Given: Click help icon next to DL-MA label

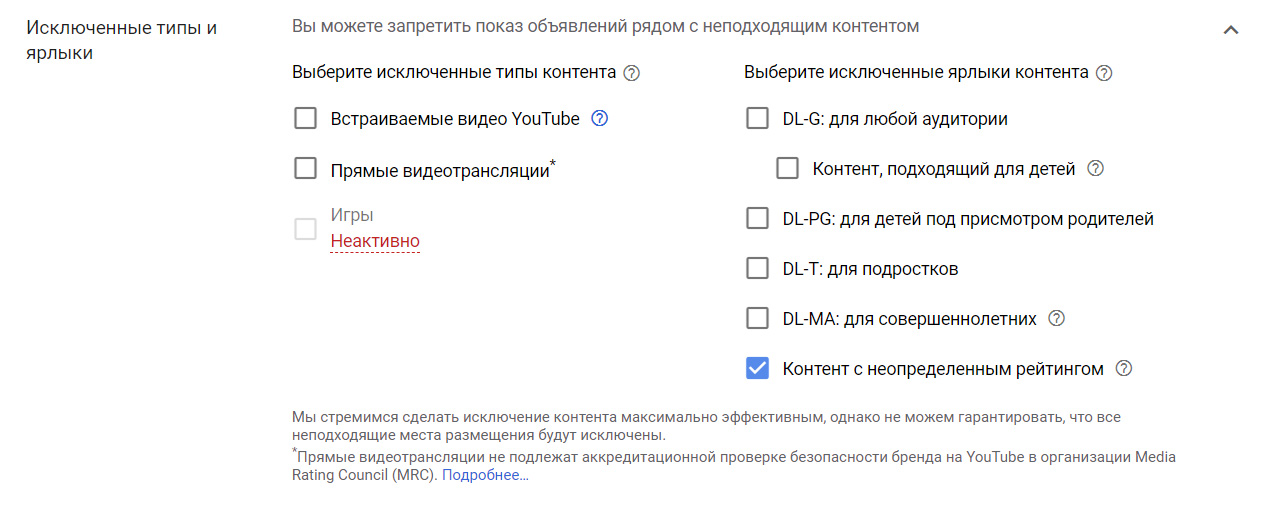Looking at the screenshot, I should (x=1056, y=319).
